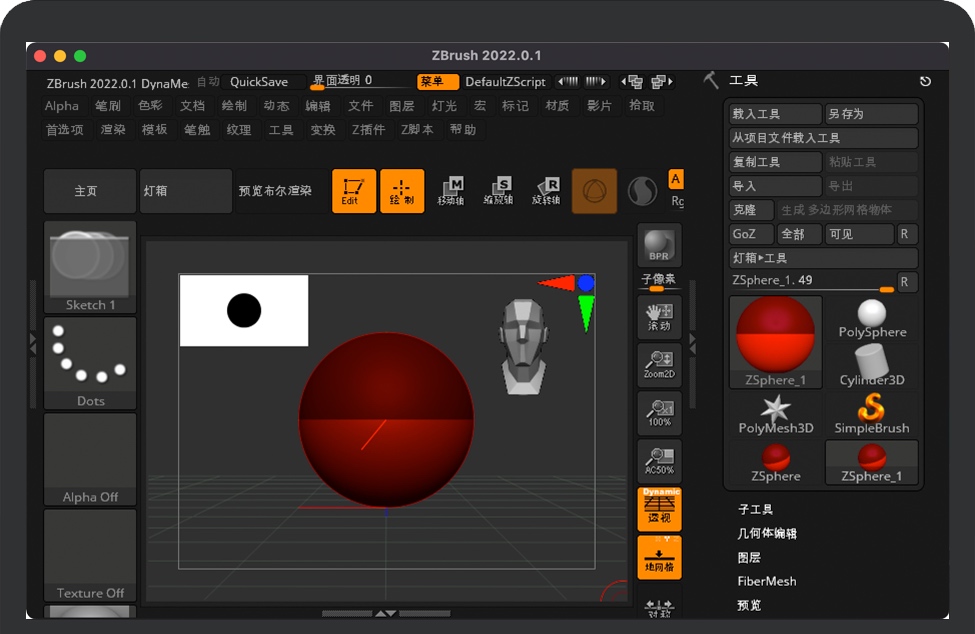The height and width of the screenshot is (634, 975).
Task: Select the 旋转轴 (Rotate) gizmo icon
Action: pos(545,191)
